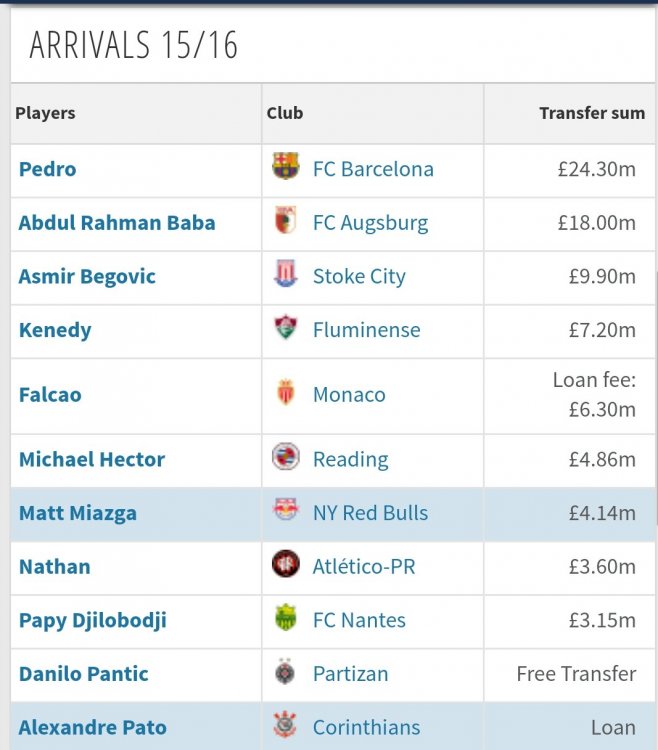
Task: Click the Atlético-PR round crest
Action: click(x=285, y=563)
